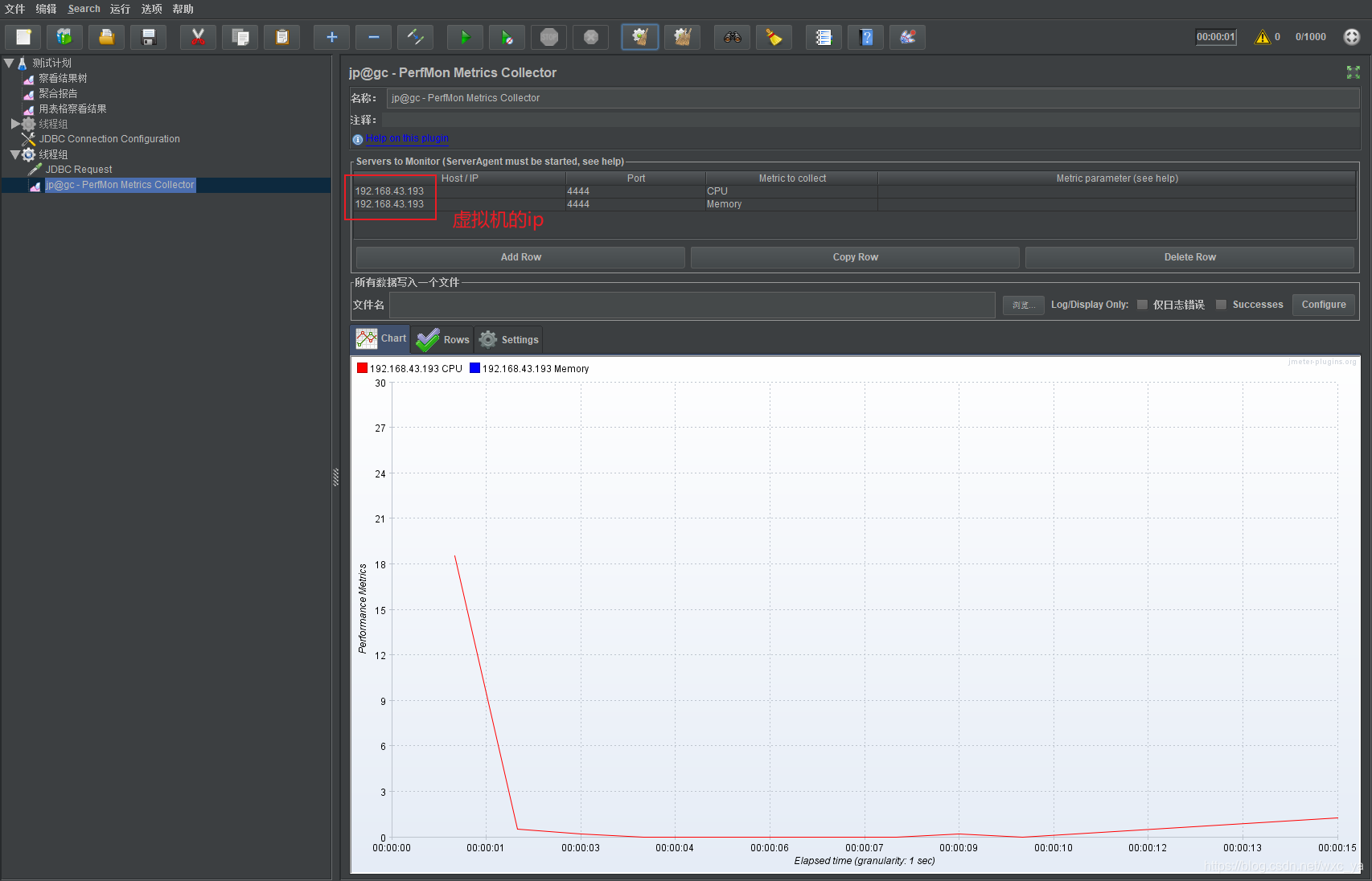Image resolution: width=1372 pixels, height=881 pixels.
Task: Open the Function helper list icon
Action: coord(824,37)
